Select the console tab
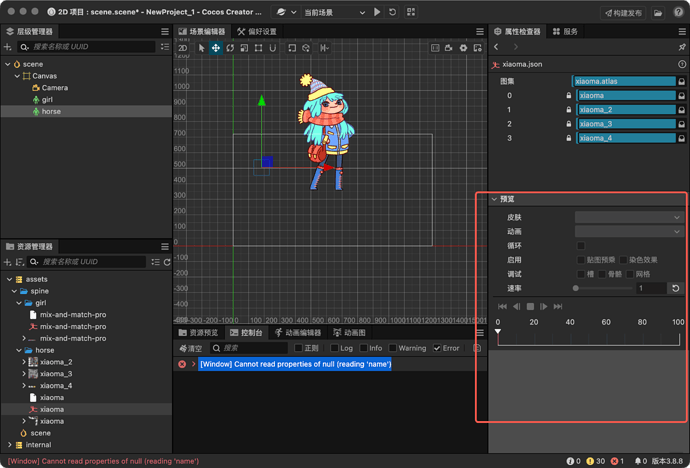690x468 pixels. pyautogui.click(x=246, y=333)
